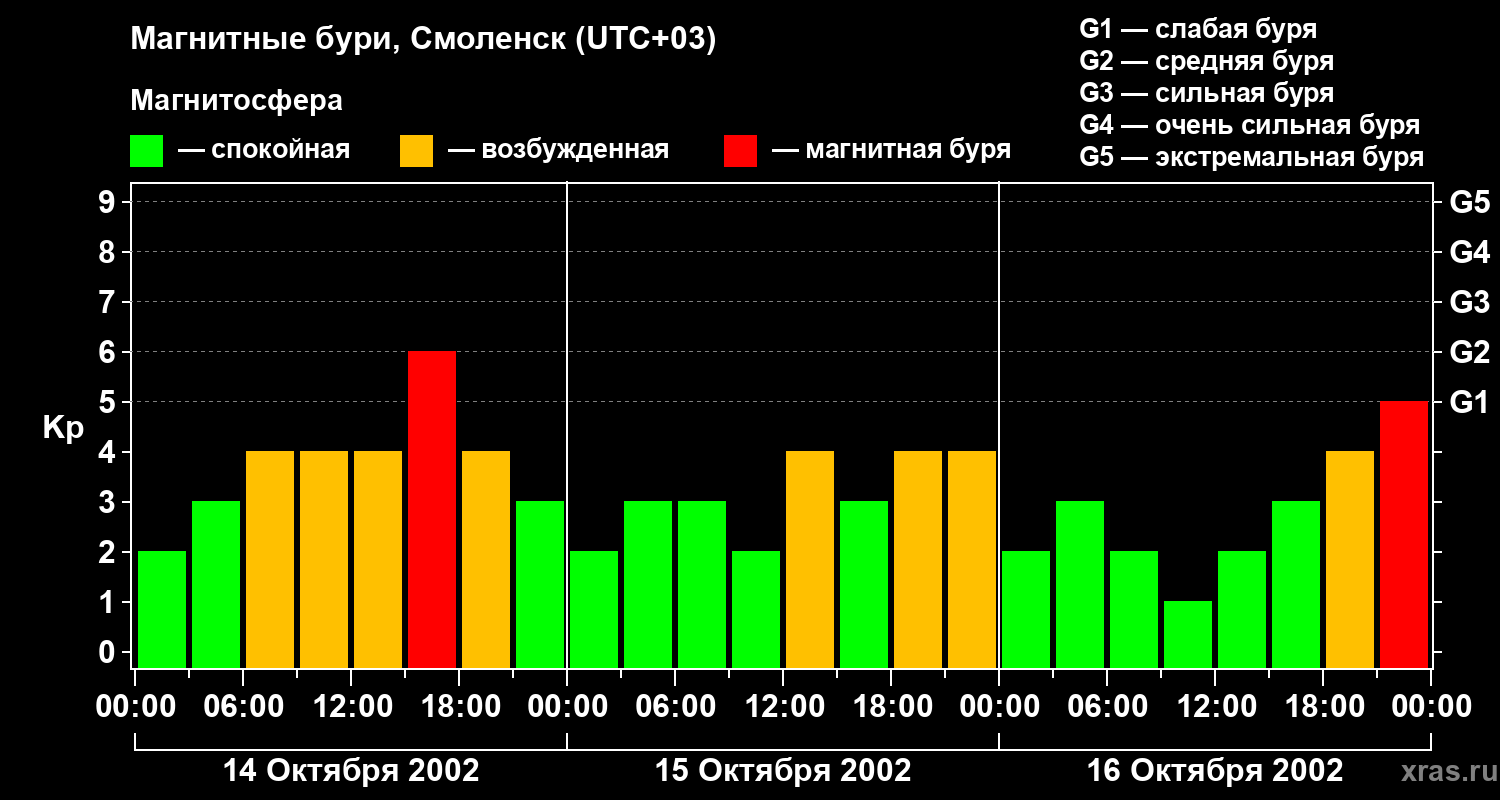Click the first green bar of 15 October
This screenshot has width=1500, height=800.
(x=594, y=610)
